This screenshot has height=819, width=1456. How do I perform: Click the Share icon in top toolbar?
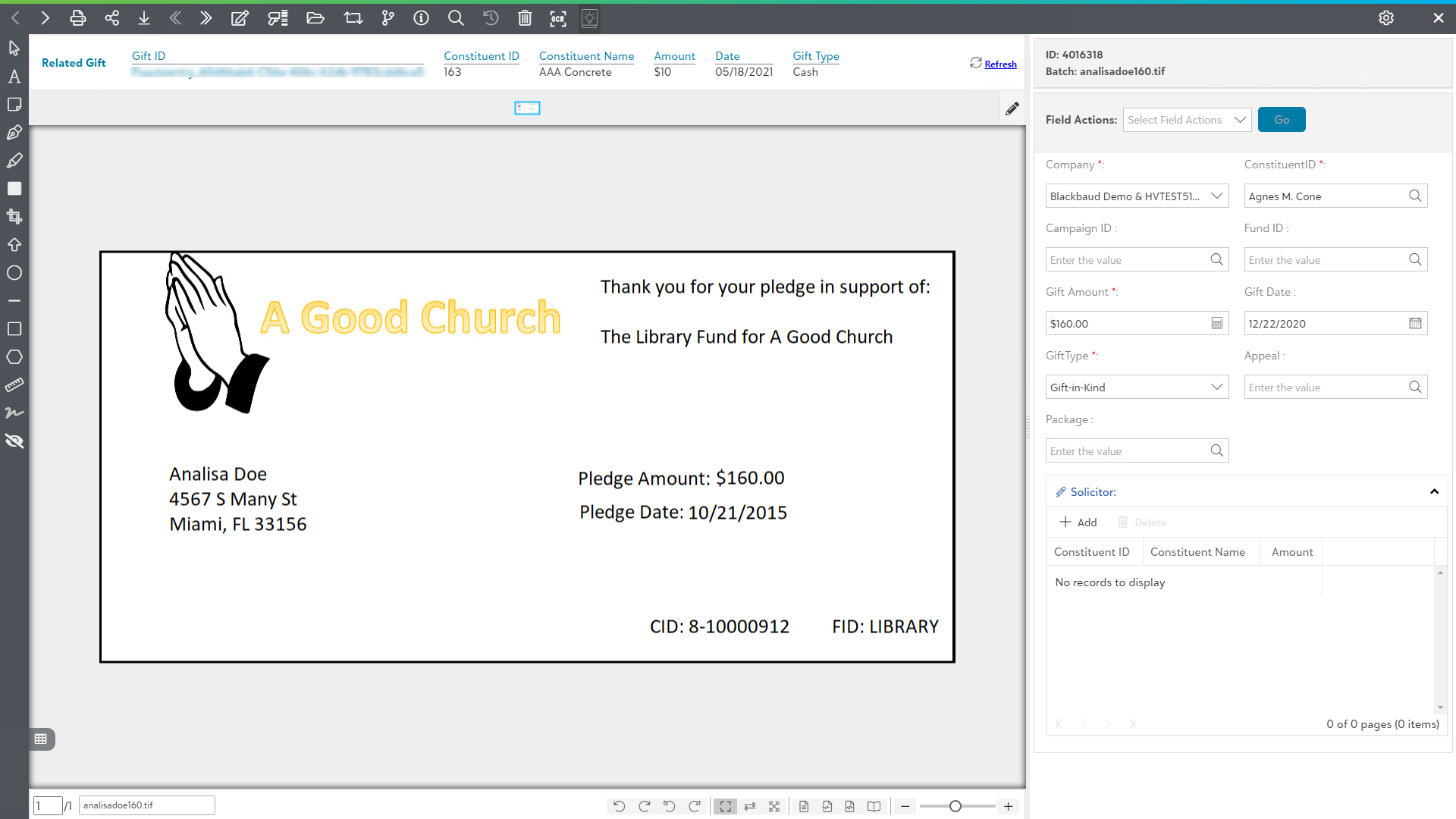pos(112,18)
